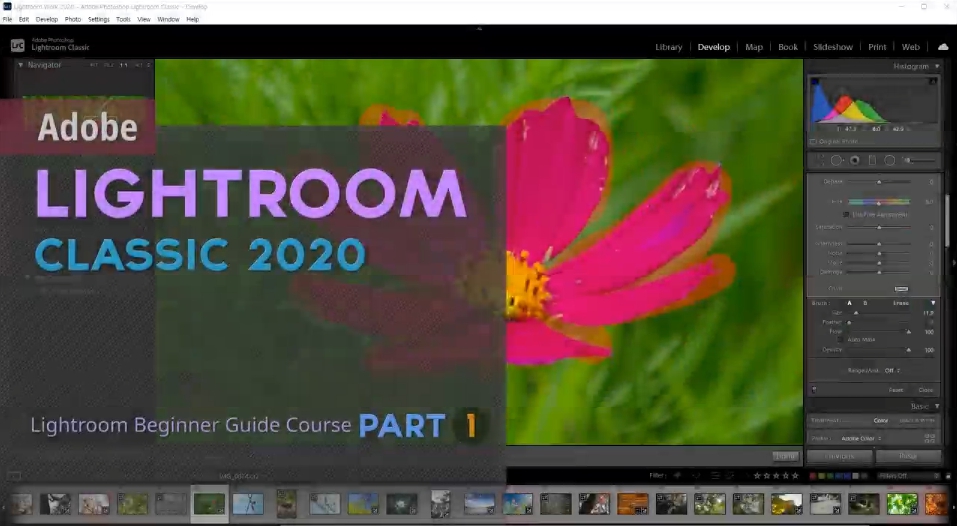The image size is (957, 526).
Task: Filter by five-star rating
Action: click(795, 475)
